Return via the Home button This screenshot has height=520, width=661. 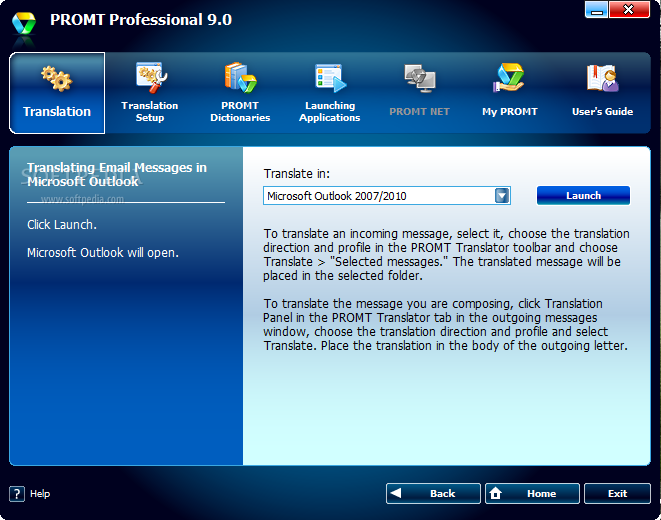(x=532, y=493)
